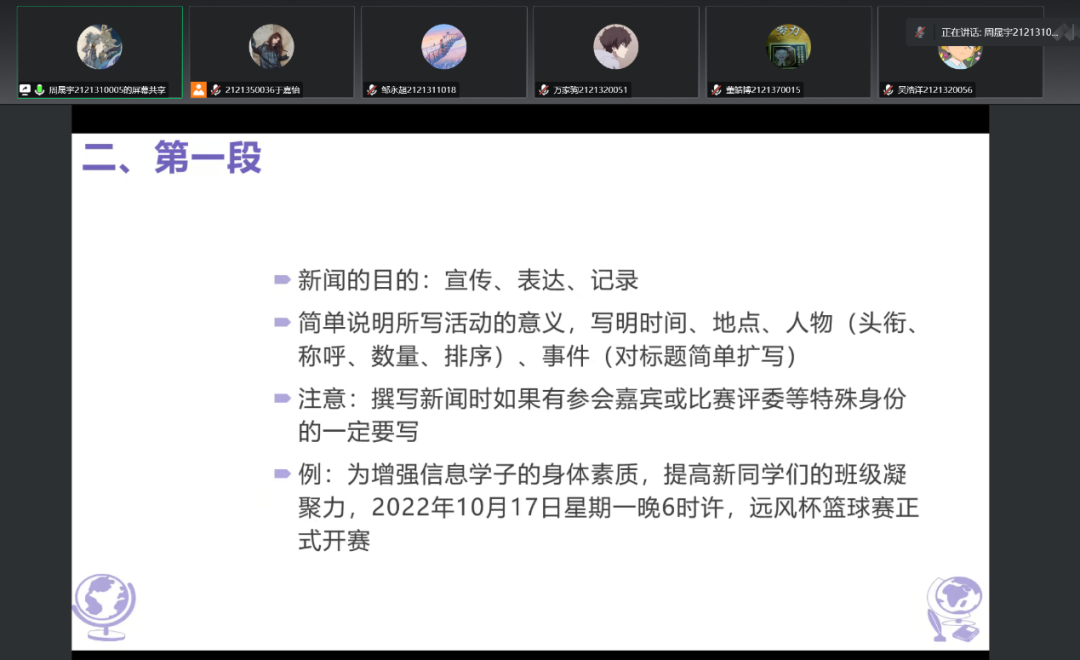1080x660 pixels.
Task: Click the green microphone icon beside 周晟宇
Action: (x=40, y=90)
